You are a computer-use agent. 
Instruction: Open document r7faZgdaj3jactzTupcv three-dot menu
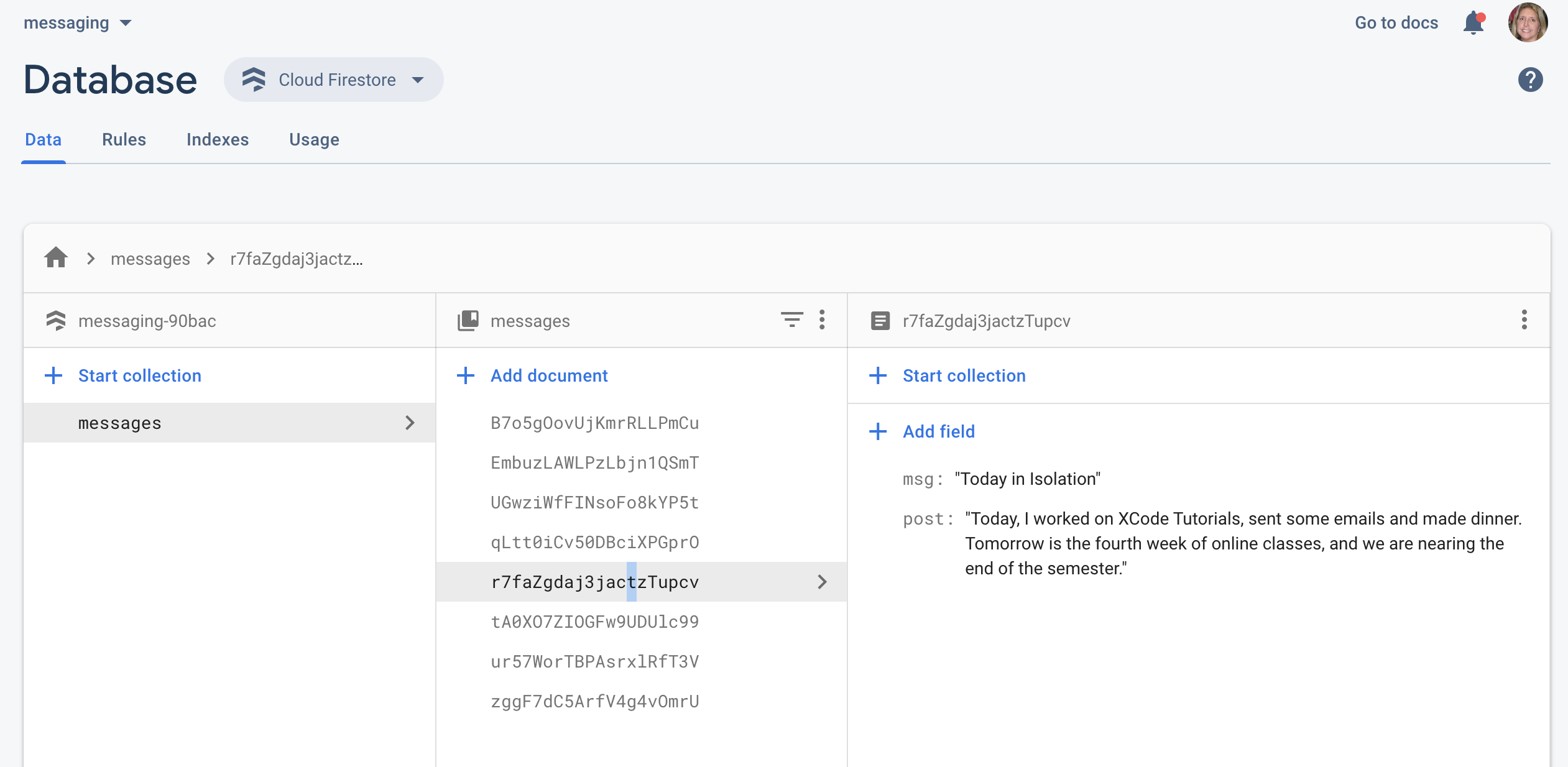click(x=1524, y=320)
